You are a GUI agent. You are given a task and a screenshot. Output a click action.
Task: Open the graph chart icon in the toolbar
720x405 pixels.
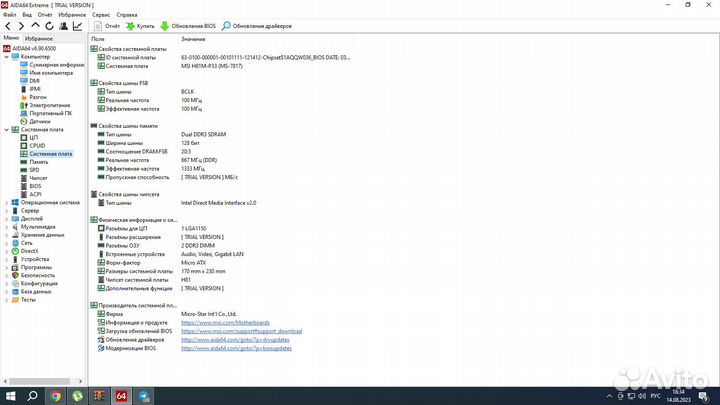click(77, 26)
